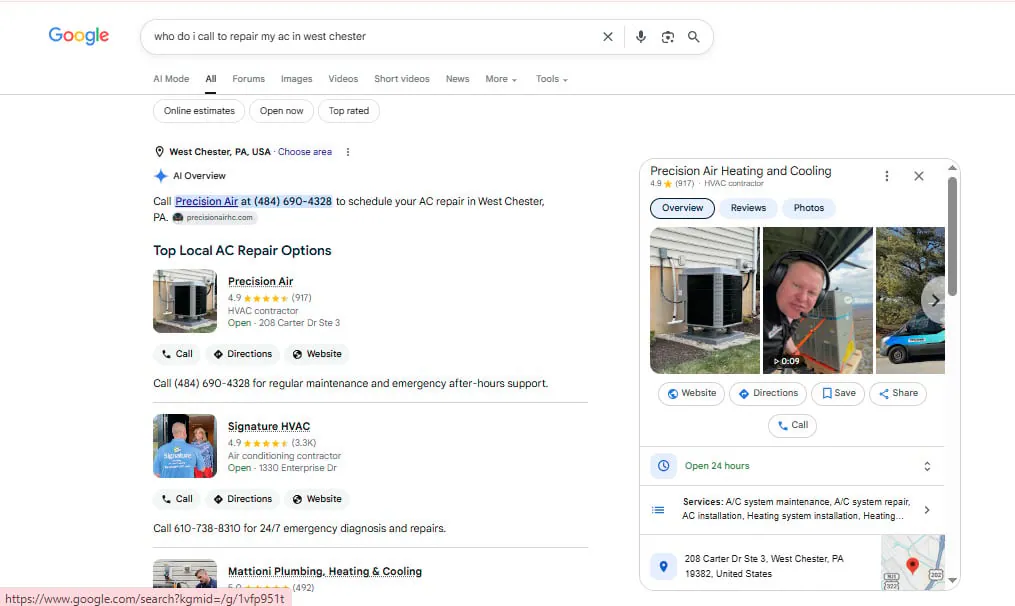Click the clock icon beside Open 24 hours
Screen dimensions: 1015x606
[x=664, y=466]
